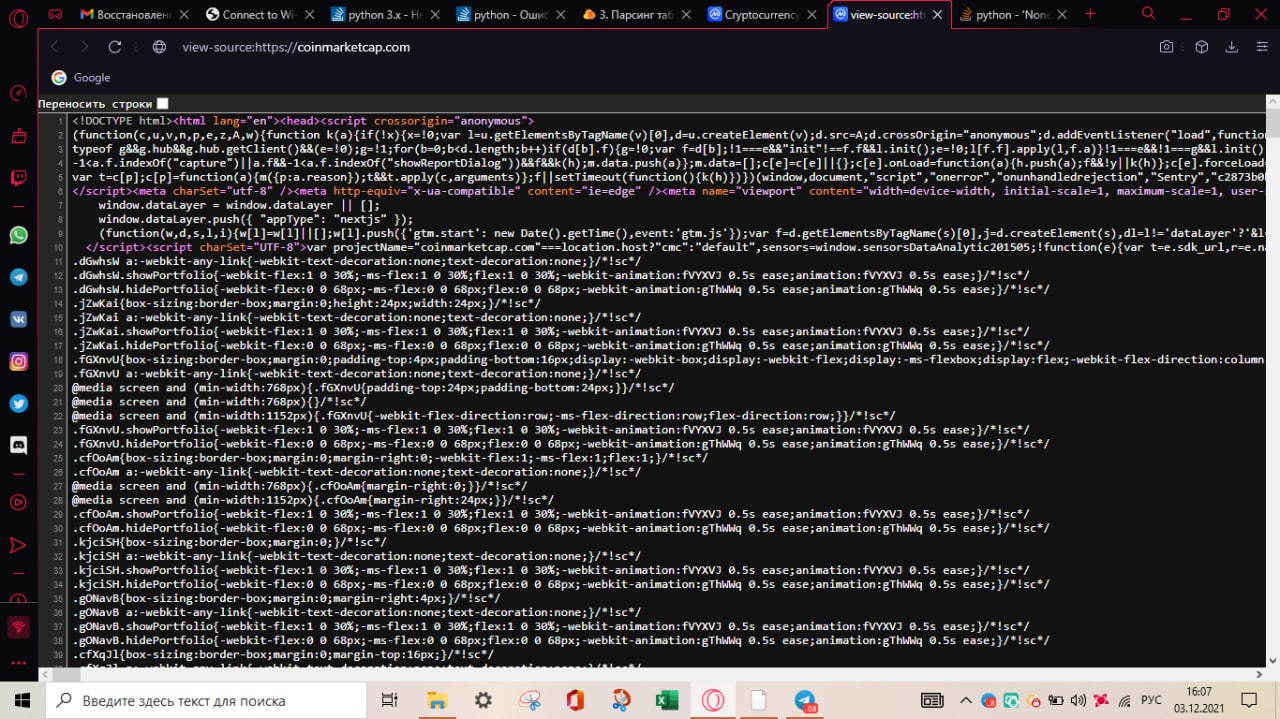Viewport: 1280px width, 719px height.
Task: Click the scroll-left arrow of source view
Action: pyautogui.click(x=44, y=675)
